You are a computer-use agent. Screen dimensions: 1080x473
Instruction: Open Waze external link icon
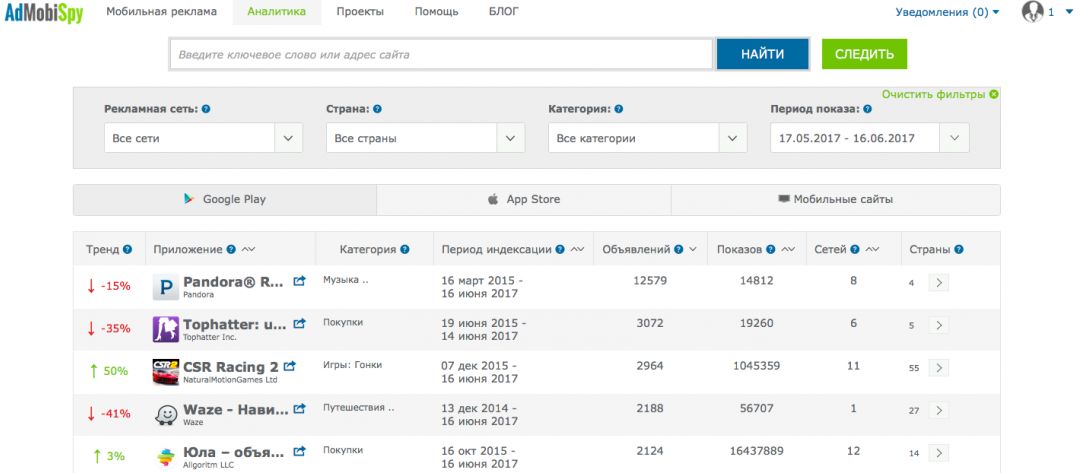click(299, 409)
